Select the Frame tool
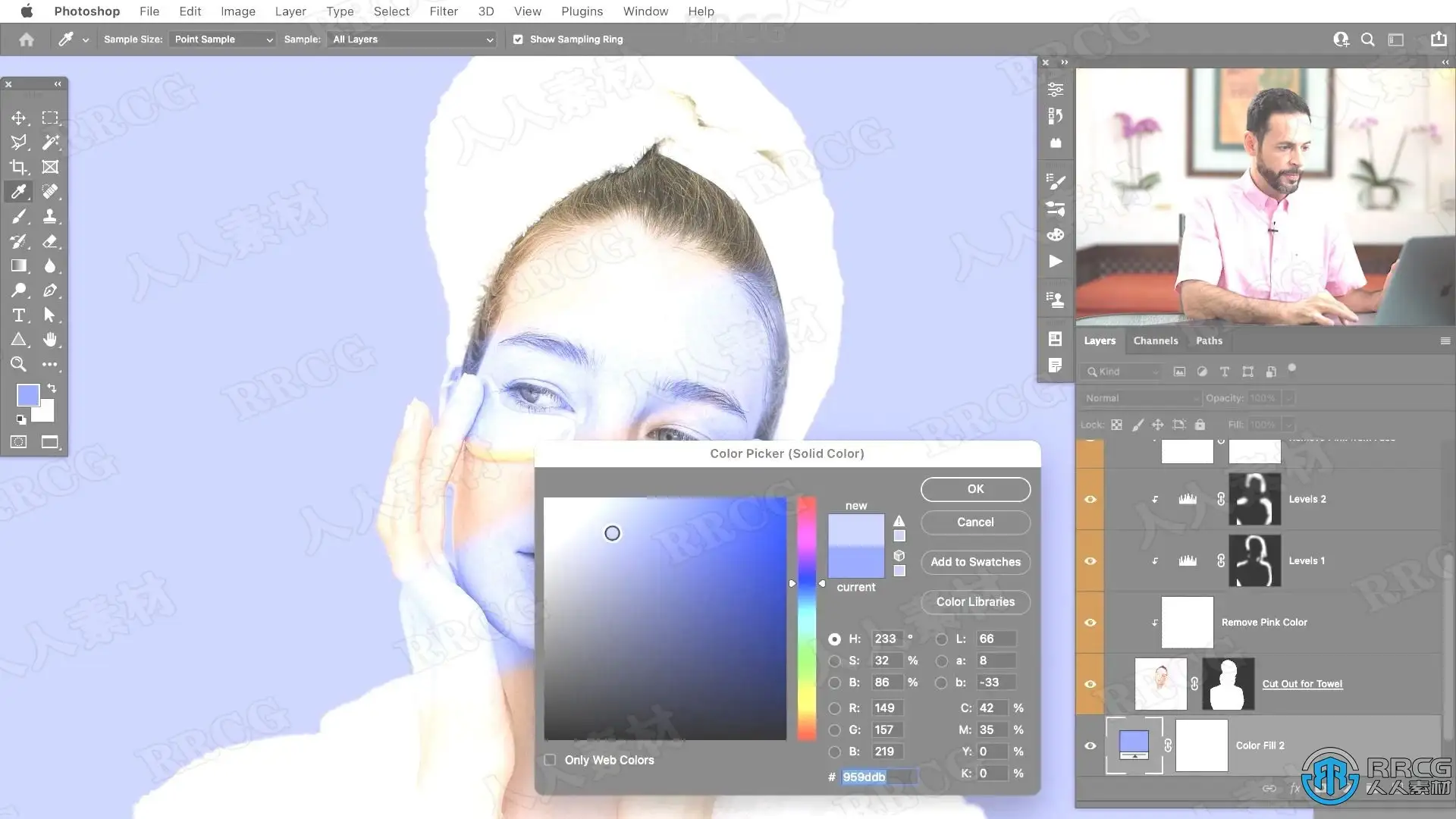 pos(50,167)
